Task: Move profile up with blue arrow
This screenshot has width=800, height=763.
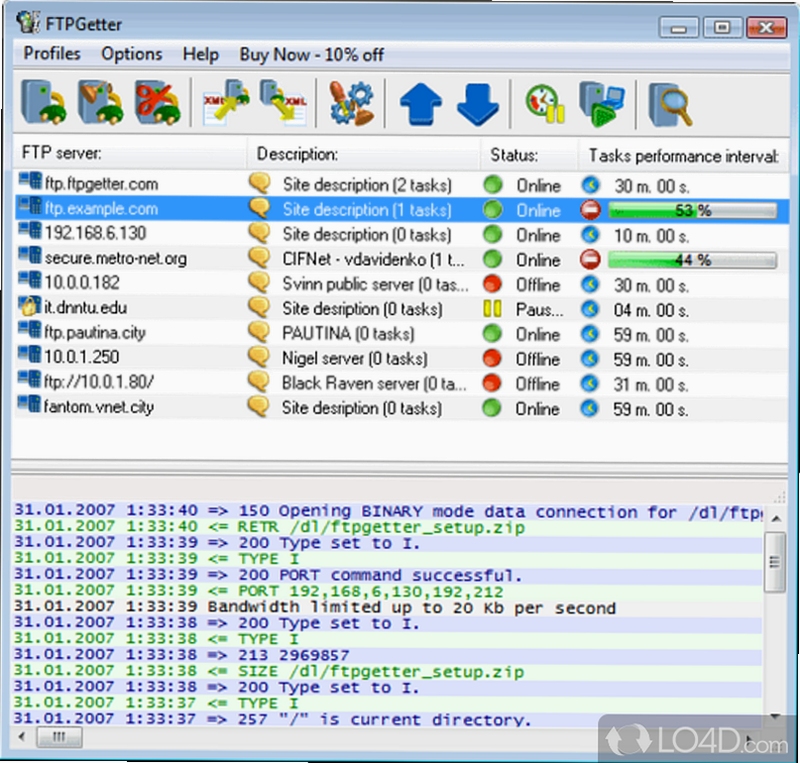Action: [x=421, y=104]
